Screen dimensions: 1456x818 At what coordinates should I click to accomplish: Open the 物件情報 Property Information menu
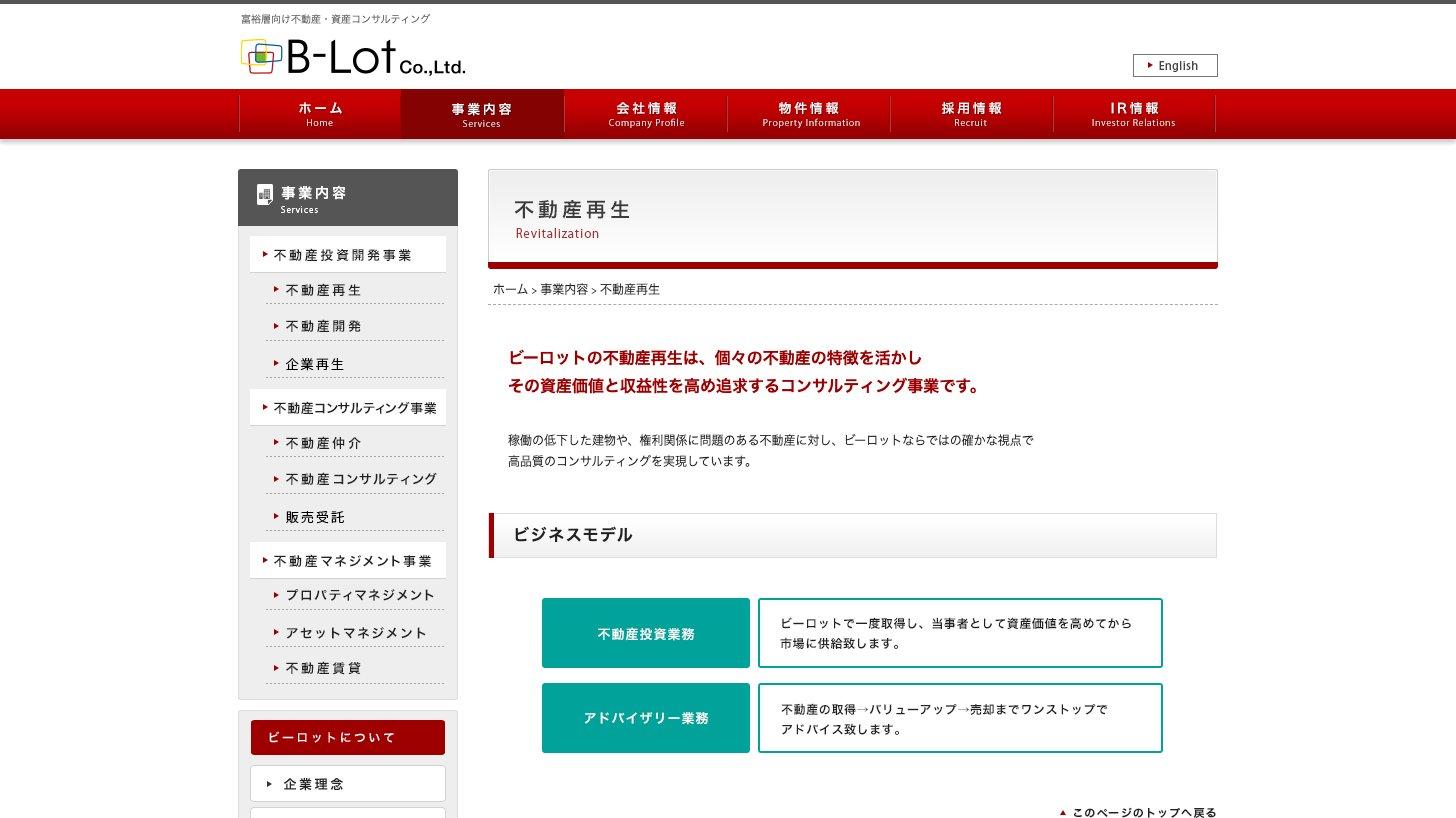[x=809, y=114]
